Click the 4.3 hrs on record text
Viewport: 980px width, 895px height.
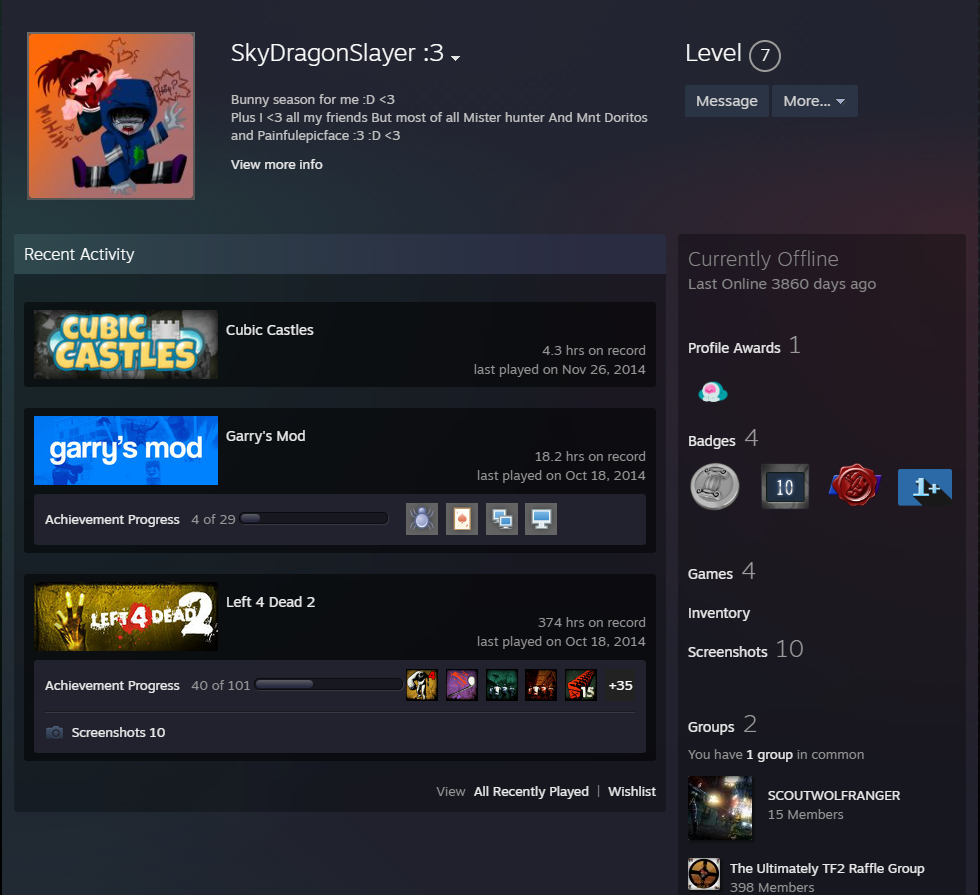[593, 350]
